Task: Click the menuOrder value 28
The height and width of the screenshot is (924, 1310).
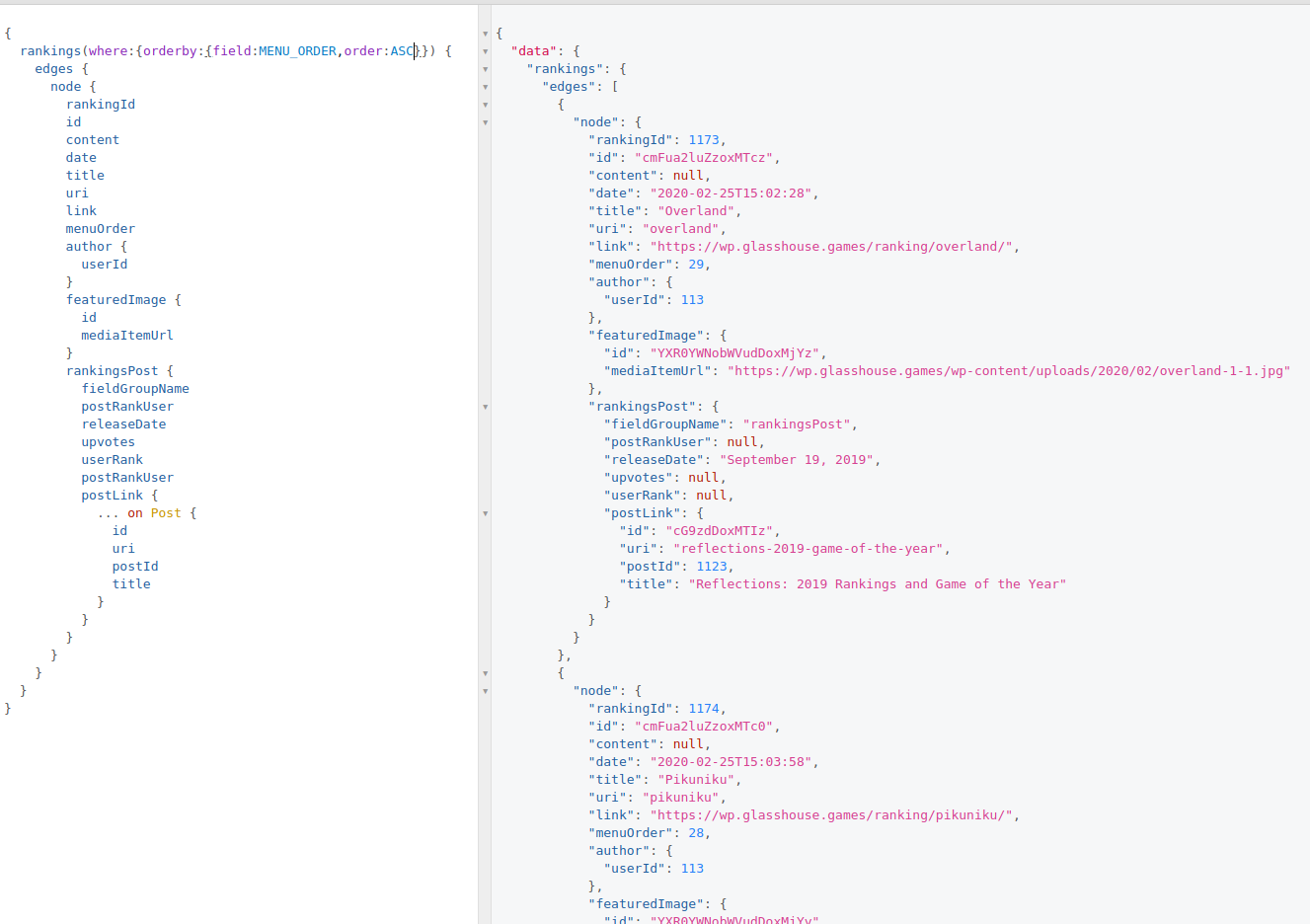Action: click(697, 833)
